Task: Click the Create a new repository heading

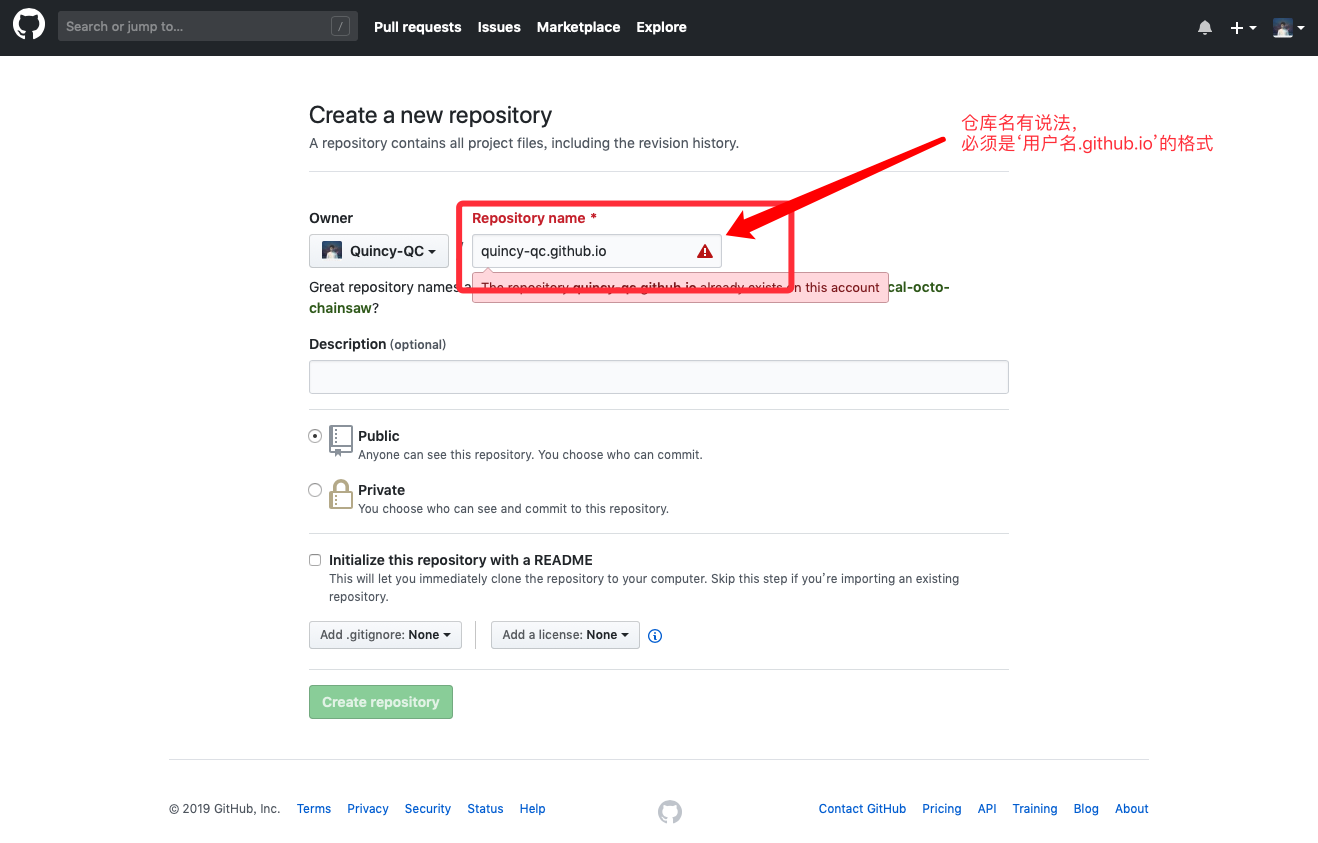Action: click(430, 115)
